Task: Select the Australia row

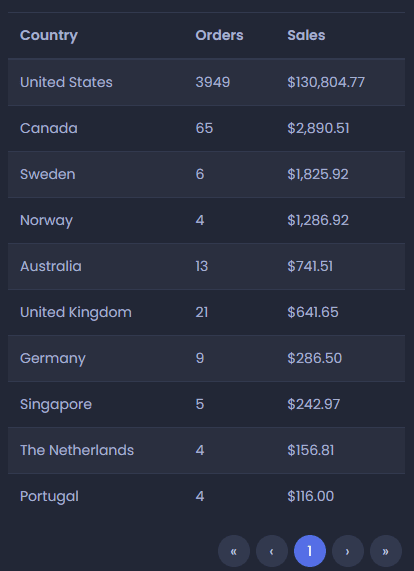Action: [x=206, y=266]
